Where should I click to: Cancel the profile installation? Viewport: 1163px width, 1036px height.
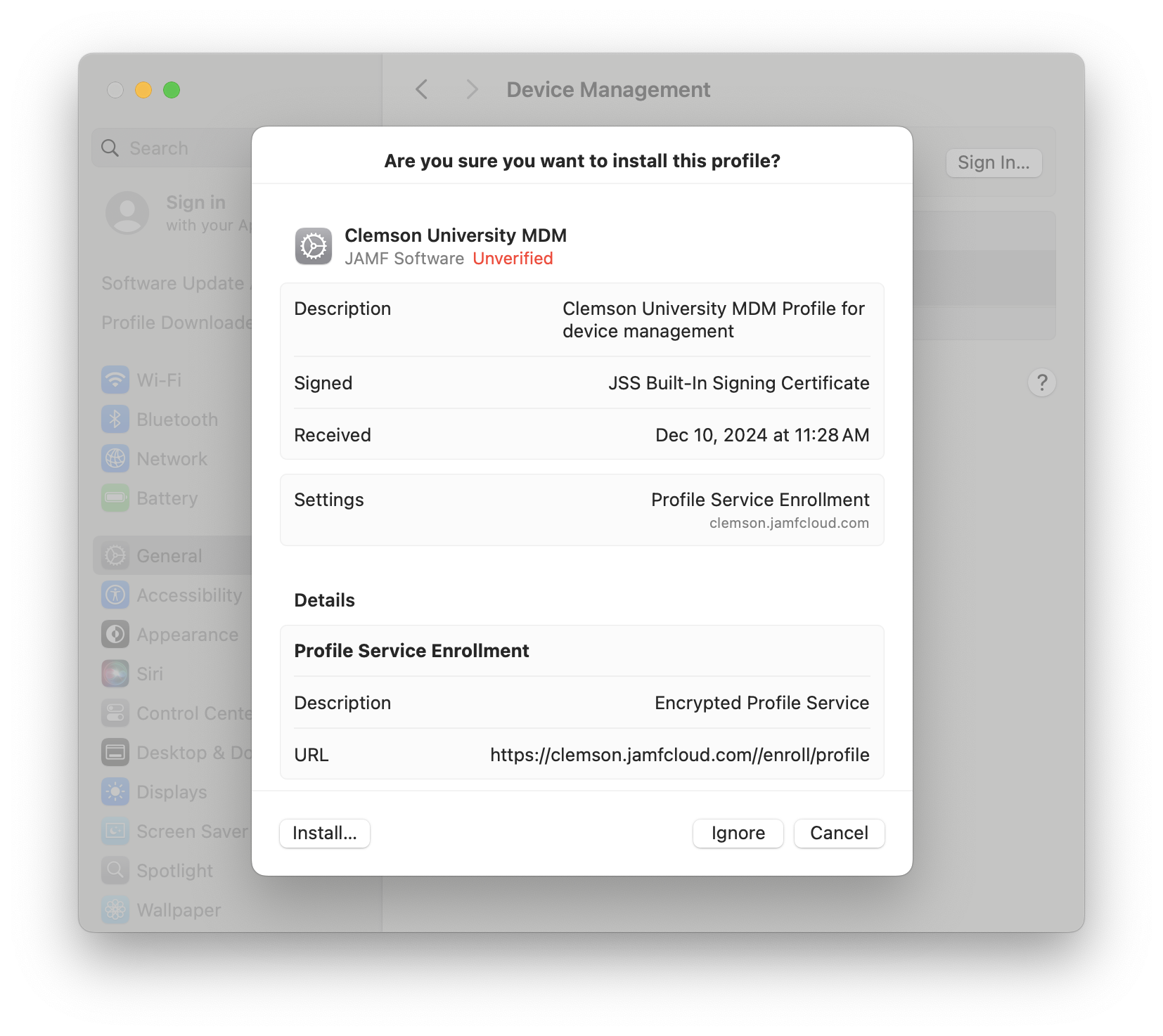838,833
